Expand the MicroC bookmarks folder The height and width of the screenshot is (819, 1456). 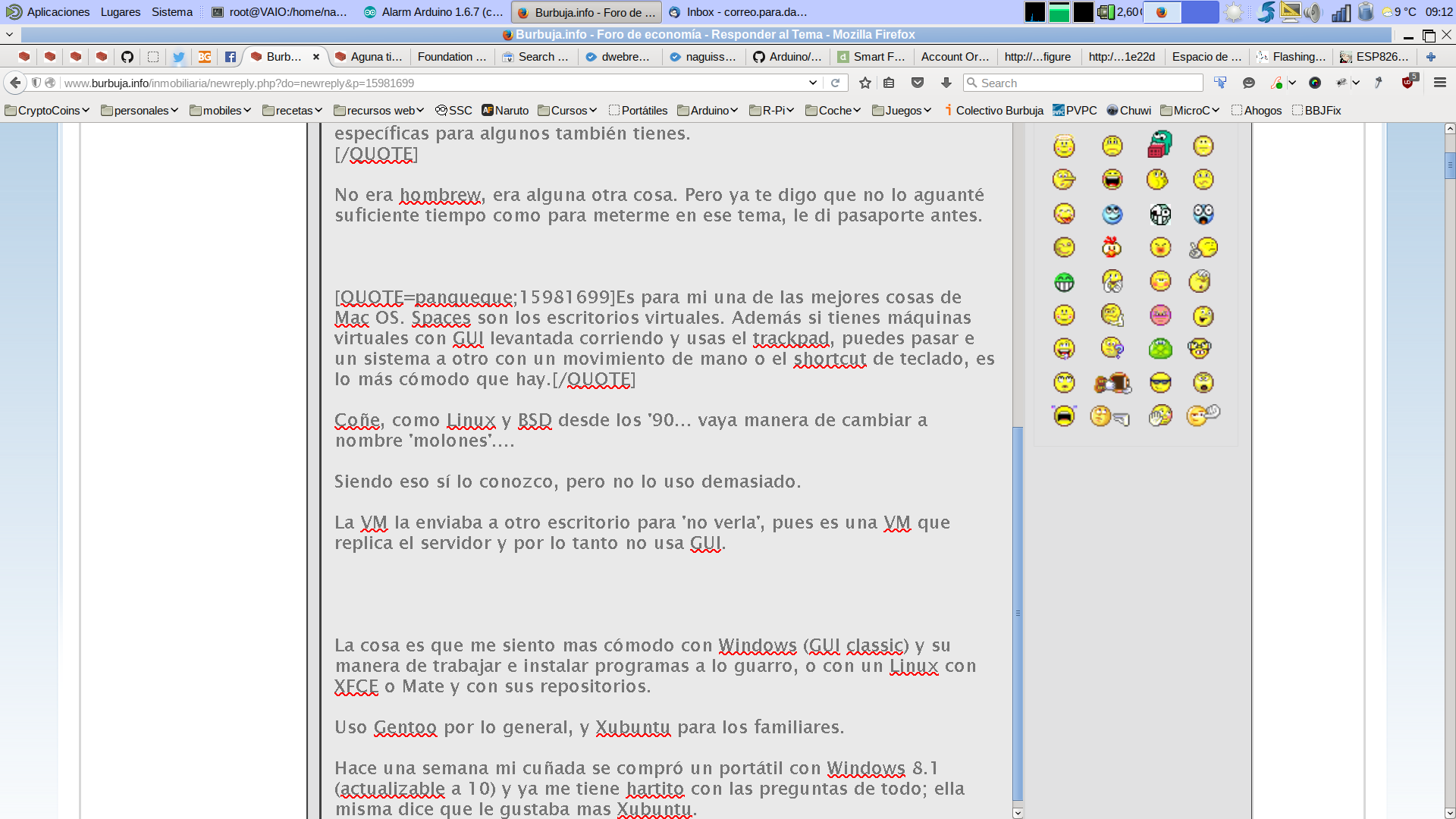1191,111
